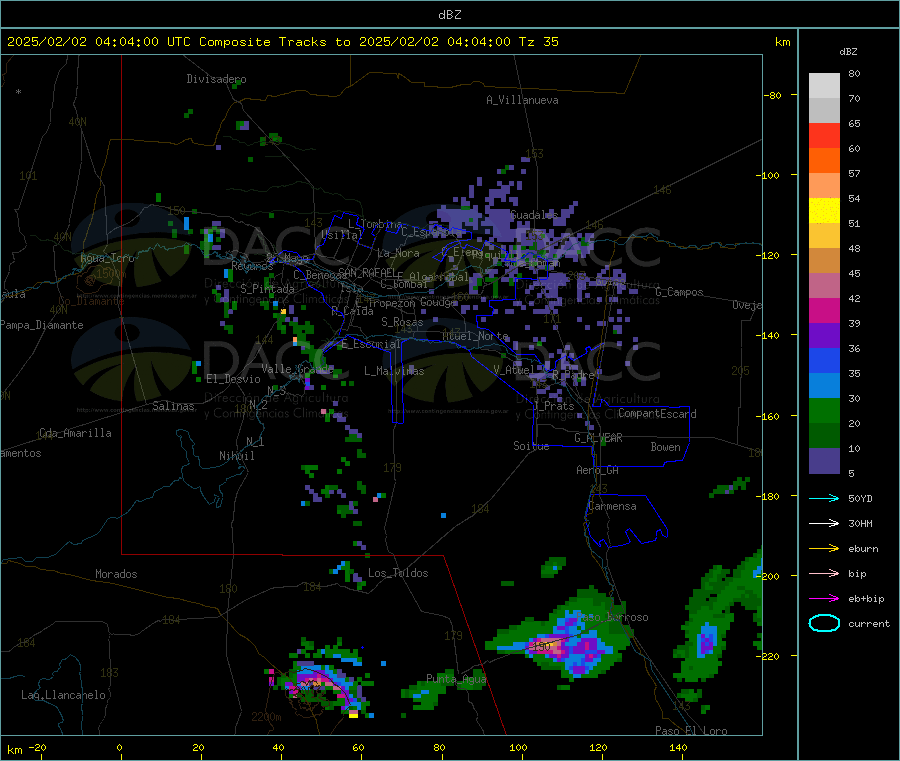900x761 pixels.
Task: Select the Valle_Grande map label
Action: (x=296, y=368)
